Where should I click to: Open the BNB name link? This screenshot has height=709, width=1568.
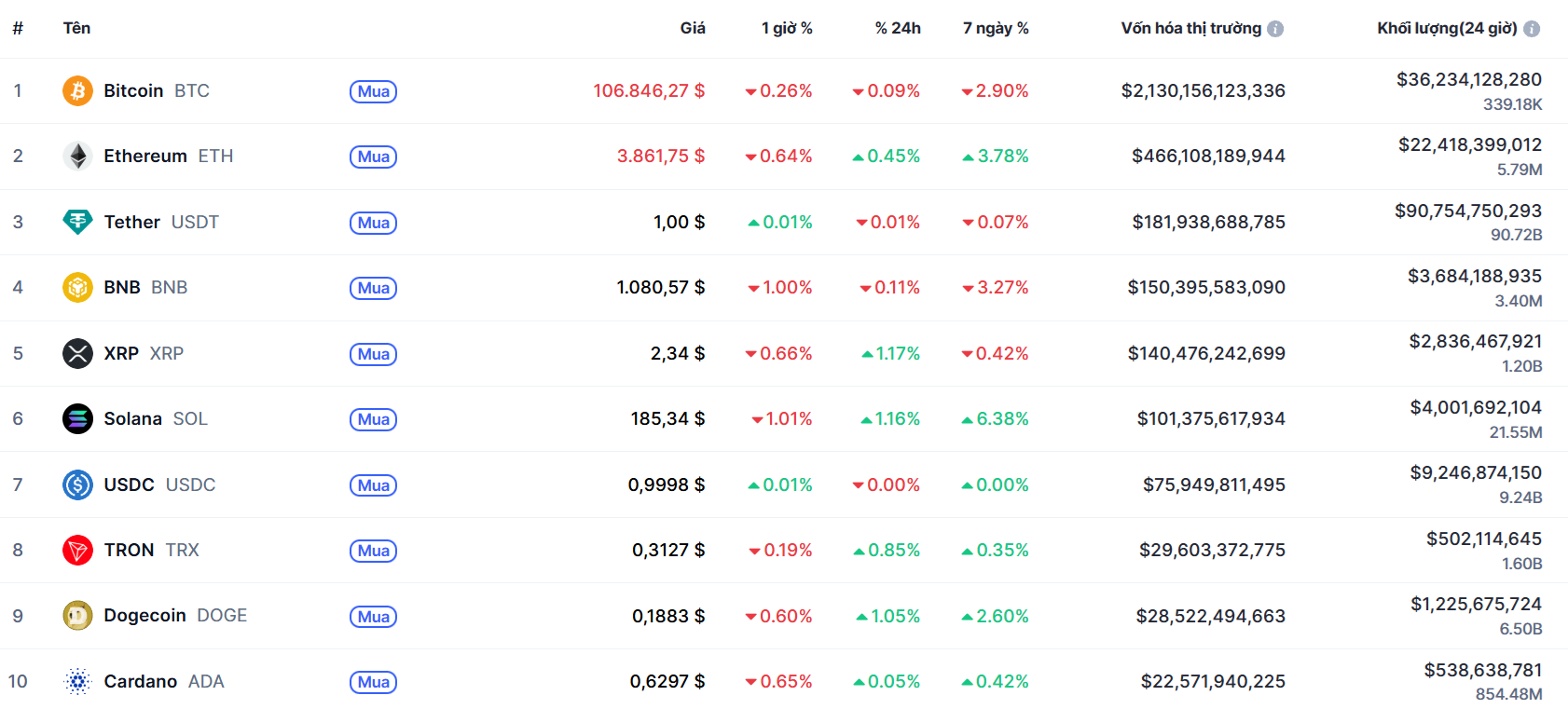pos(145,287)
